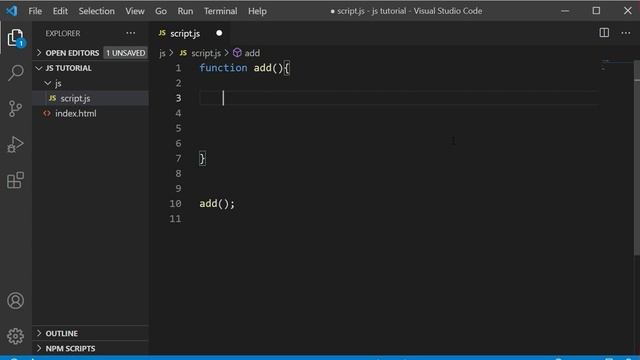Open the Explorer view in activity bar
Viewport: 640px width, 360px height.
[x=16, y=38]
